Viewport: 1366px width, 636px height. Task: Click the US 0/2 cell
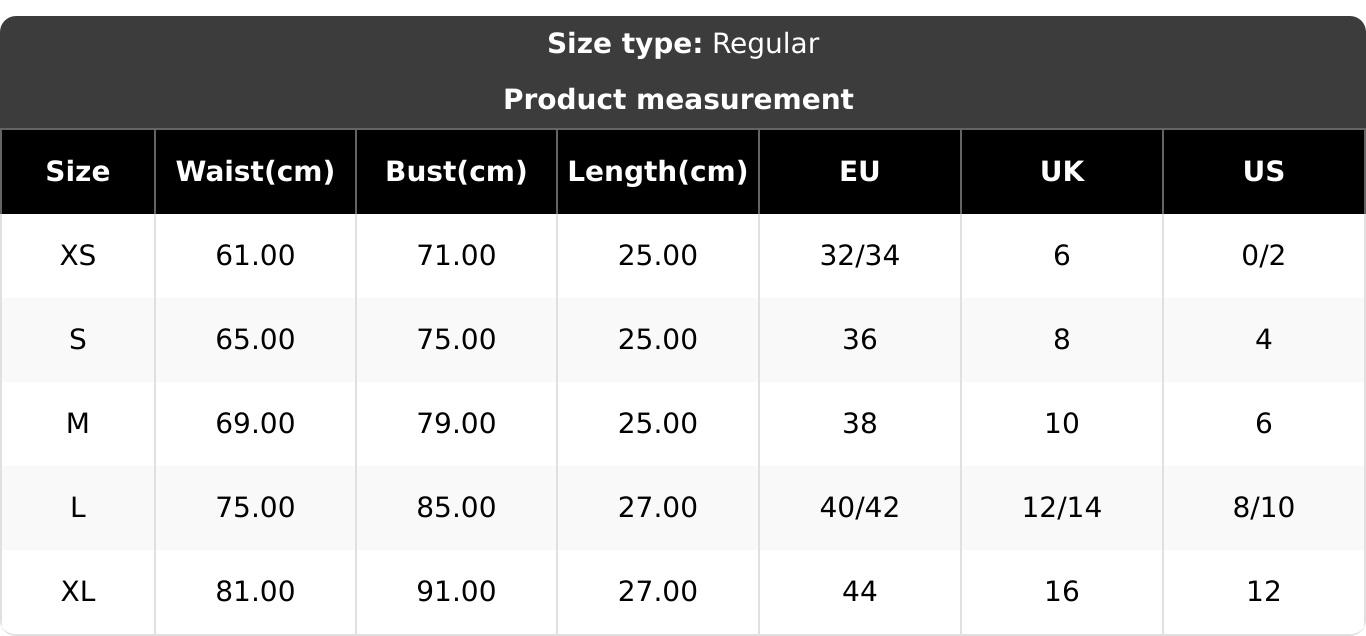coord(1263,256)
